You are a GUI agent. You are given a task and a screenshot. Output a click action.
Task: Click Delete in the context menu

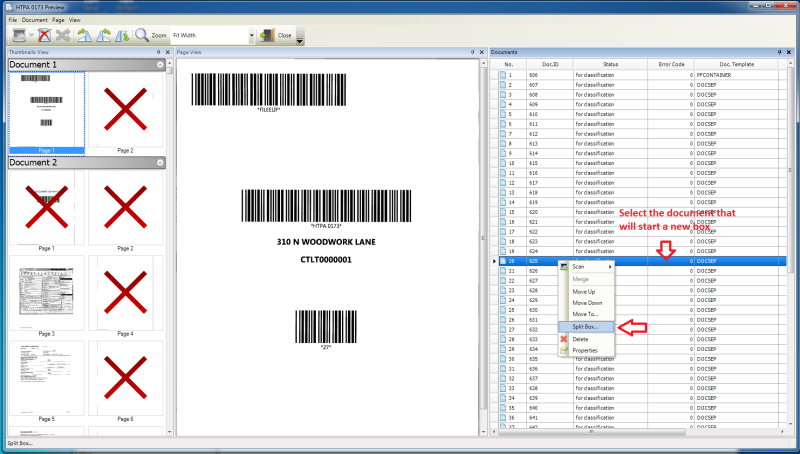tap(580, 339)
